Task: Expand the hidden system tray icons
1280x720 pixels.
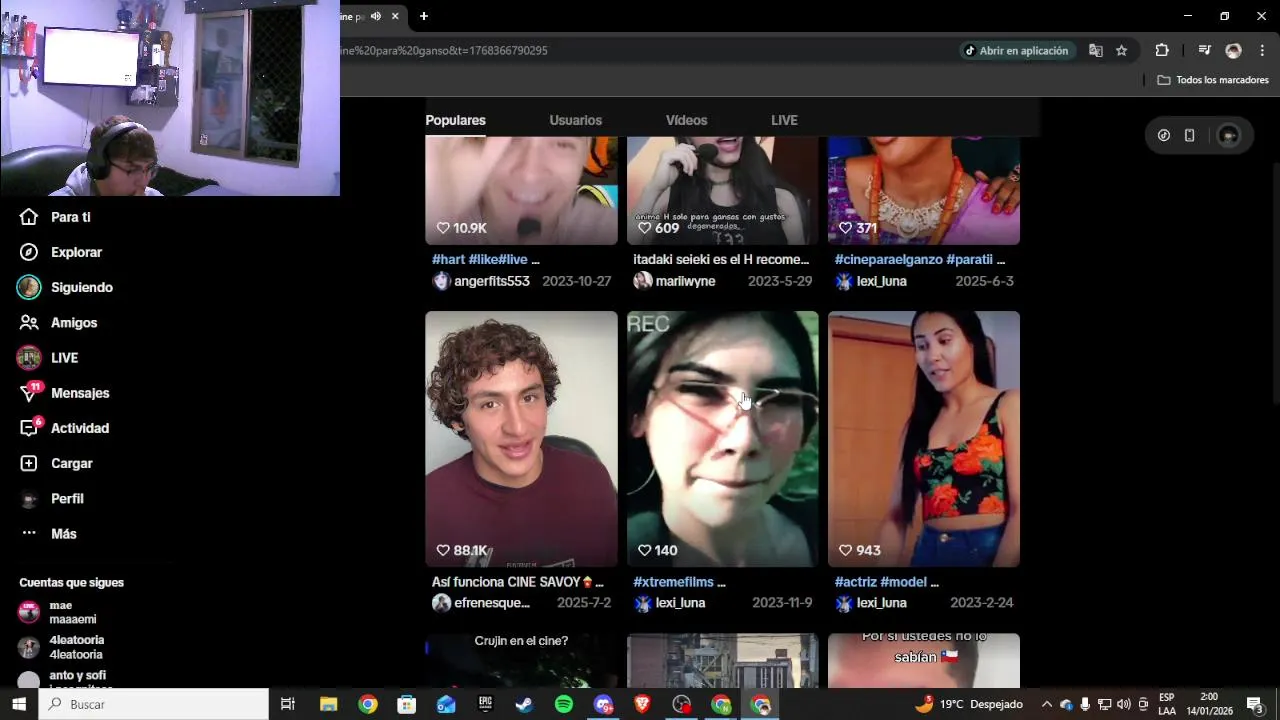Action: click(1047, 704)
